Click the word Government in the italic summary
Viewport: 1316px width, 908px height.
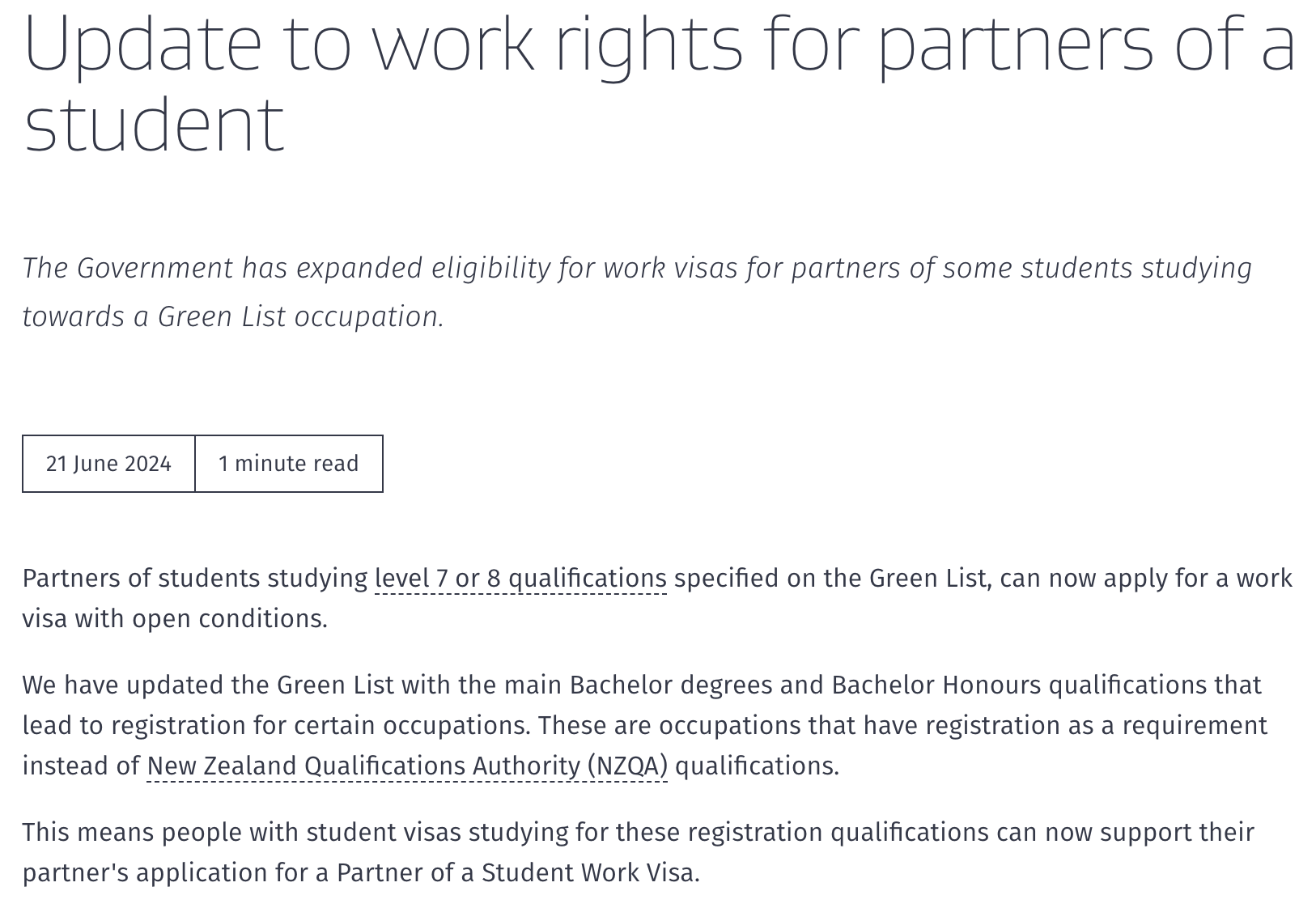[x=155, y=268]
